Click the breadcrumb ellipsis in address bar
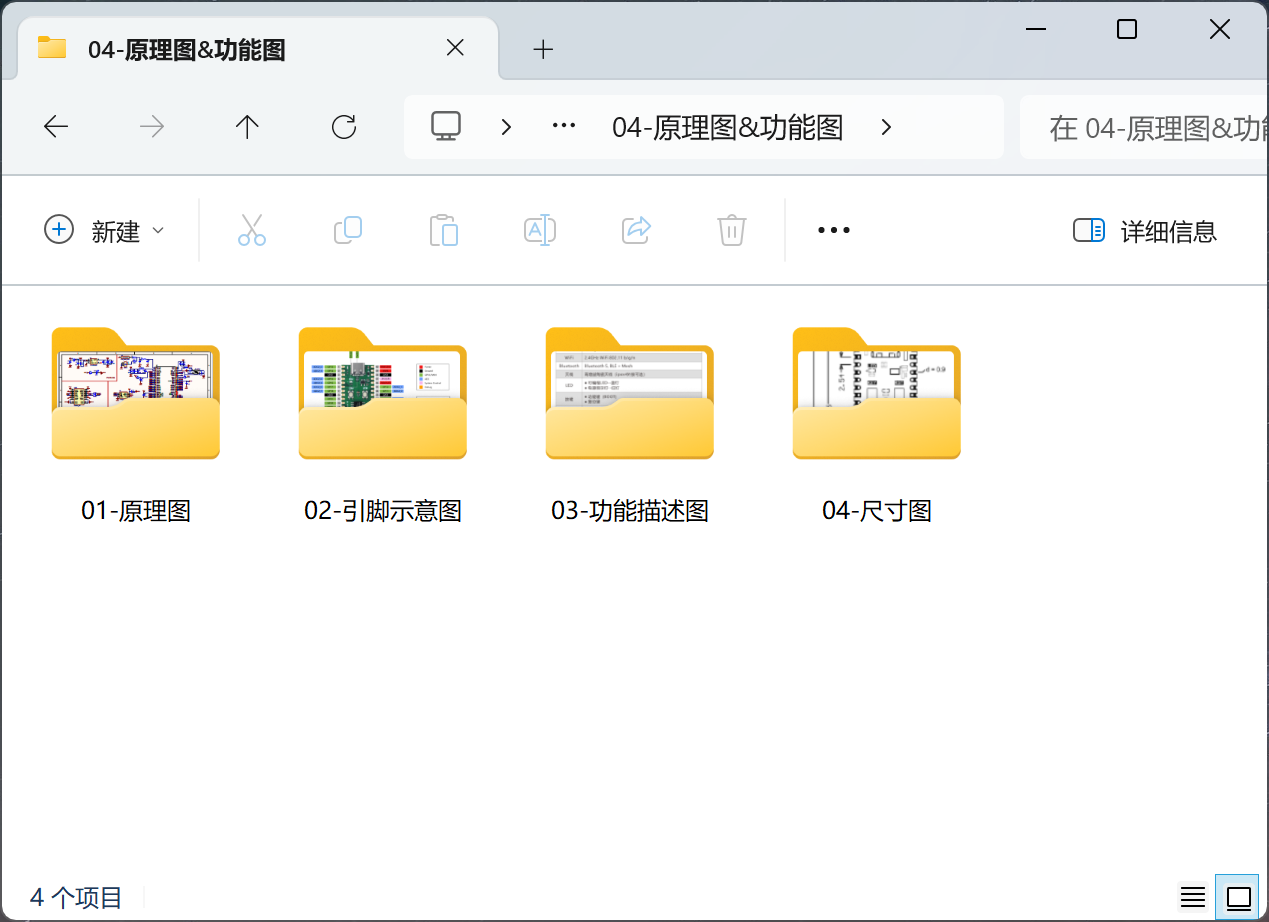 tap(563, 126)
